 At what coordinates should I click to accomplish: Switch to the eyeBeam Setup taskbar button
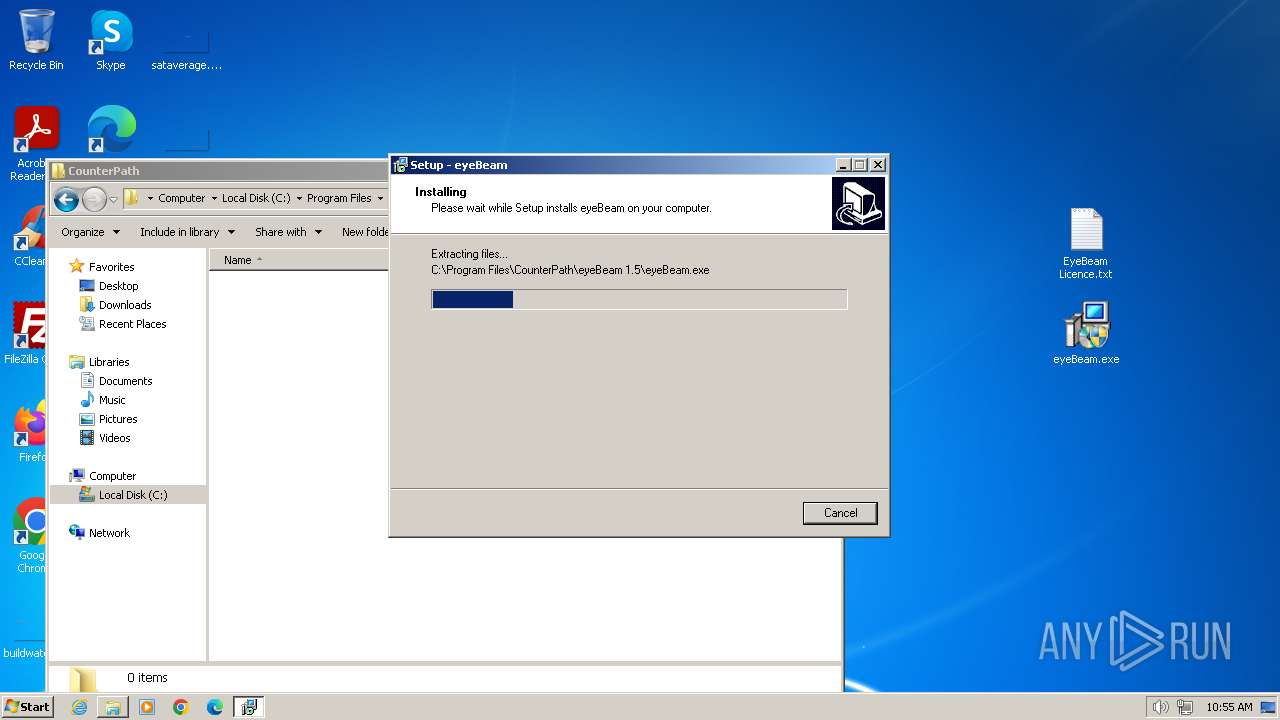pyautogui.click(x=249, y=707)
